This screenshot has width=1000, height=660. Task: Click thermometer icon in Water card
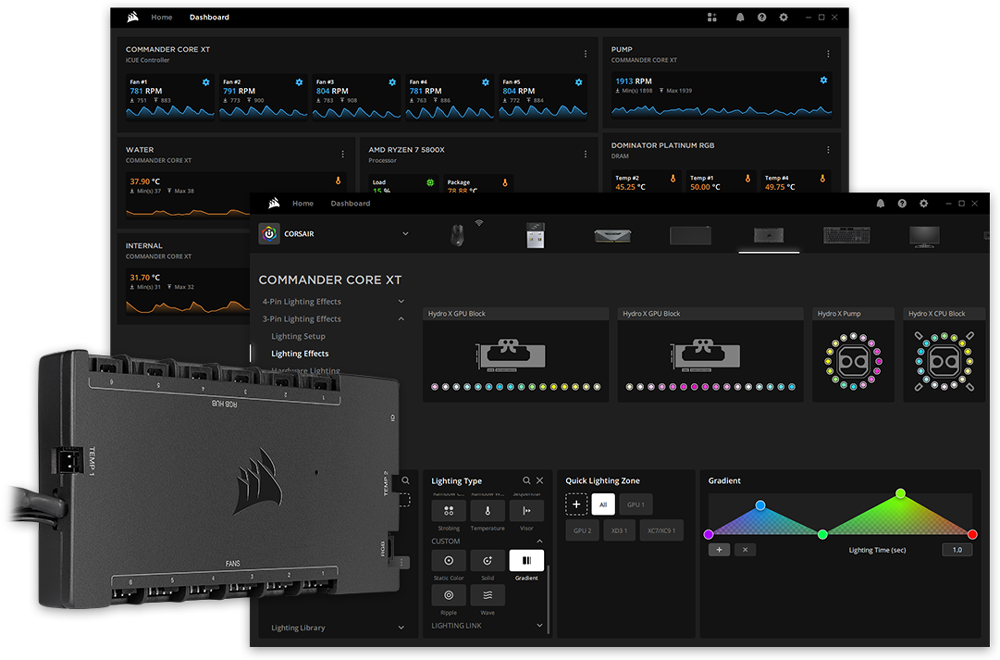click(338, 181)
